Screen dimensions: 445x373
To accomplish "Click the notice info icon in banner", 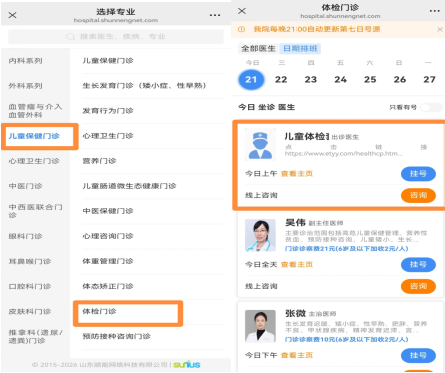I will click(242, 29).
